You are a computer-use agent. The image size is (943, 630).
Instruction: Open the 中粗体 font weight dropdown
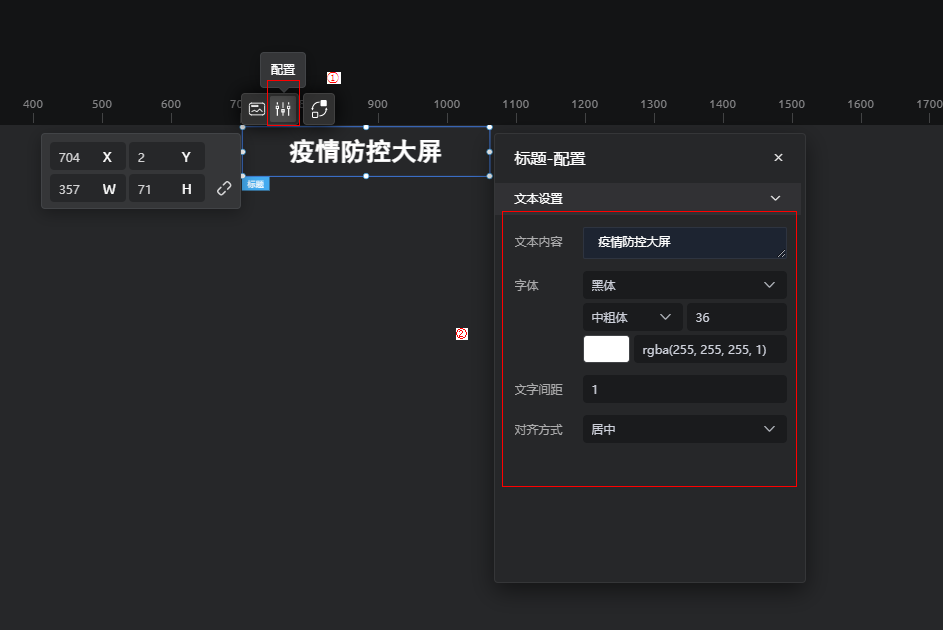coord(632,317)
